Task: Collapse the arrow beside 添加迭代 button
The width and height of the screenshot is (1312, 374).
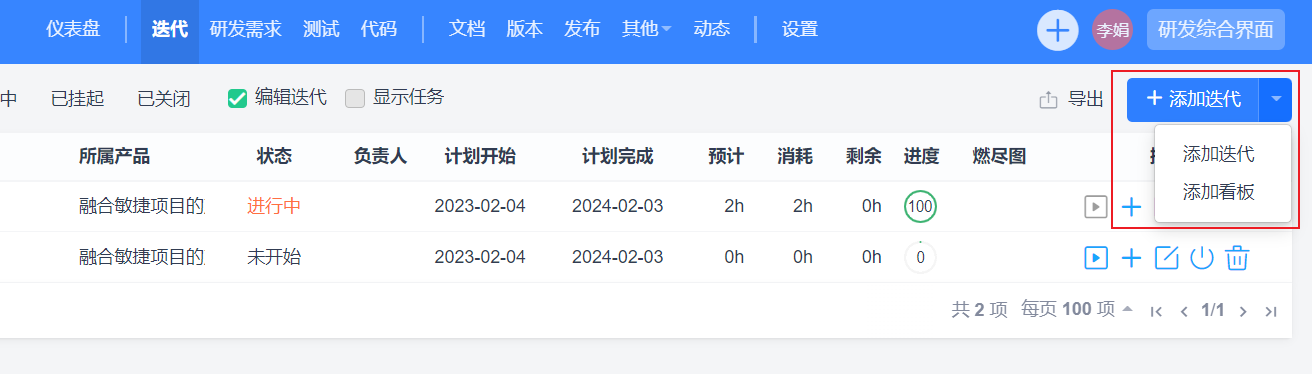Action: [1276, 99]
